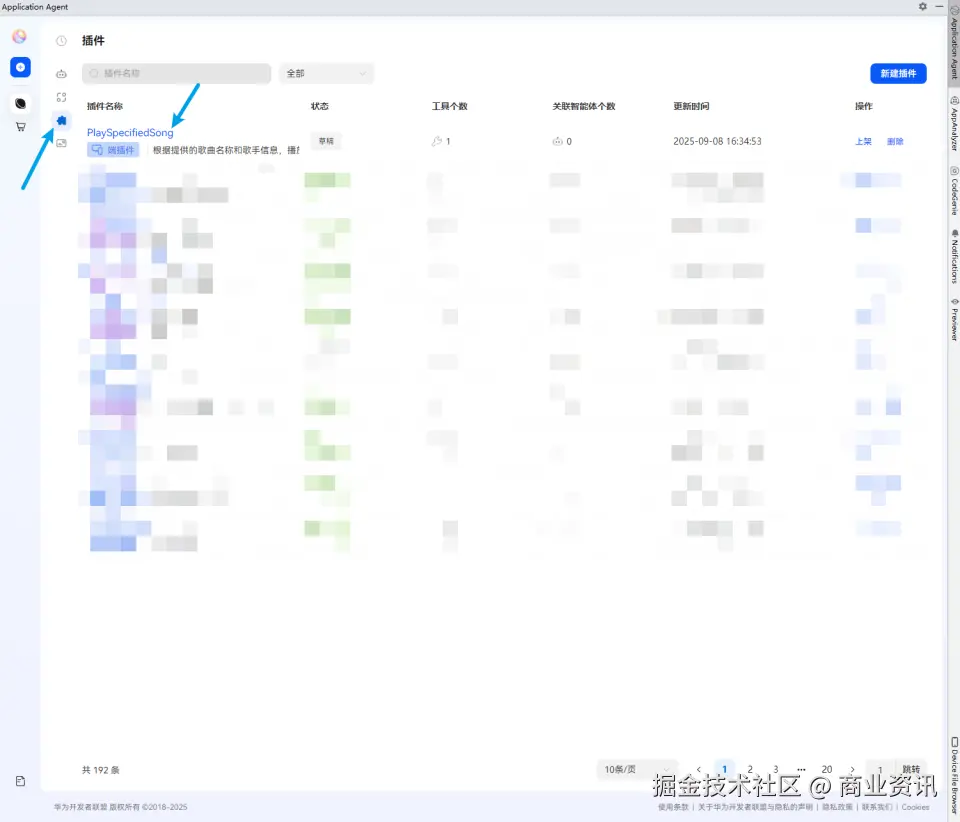The width and height of the screenshot is (960, 822).
Task: Open the settings gear in title bar
Action: click(923, 6)
